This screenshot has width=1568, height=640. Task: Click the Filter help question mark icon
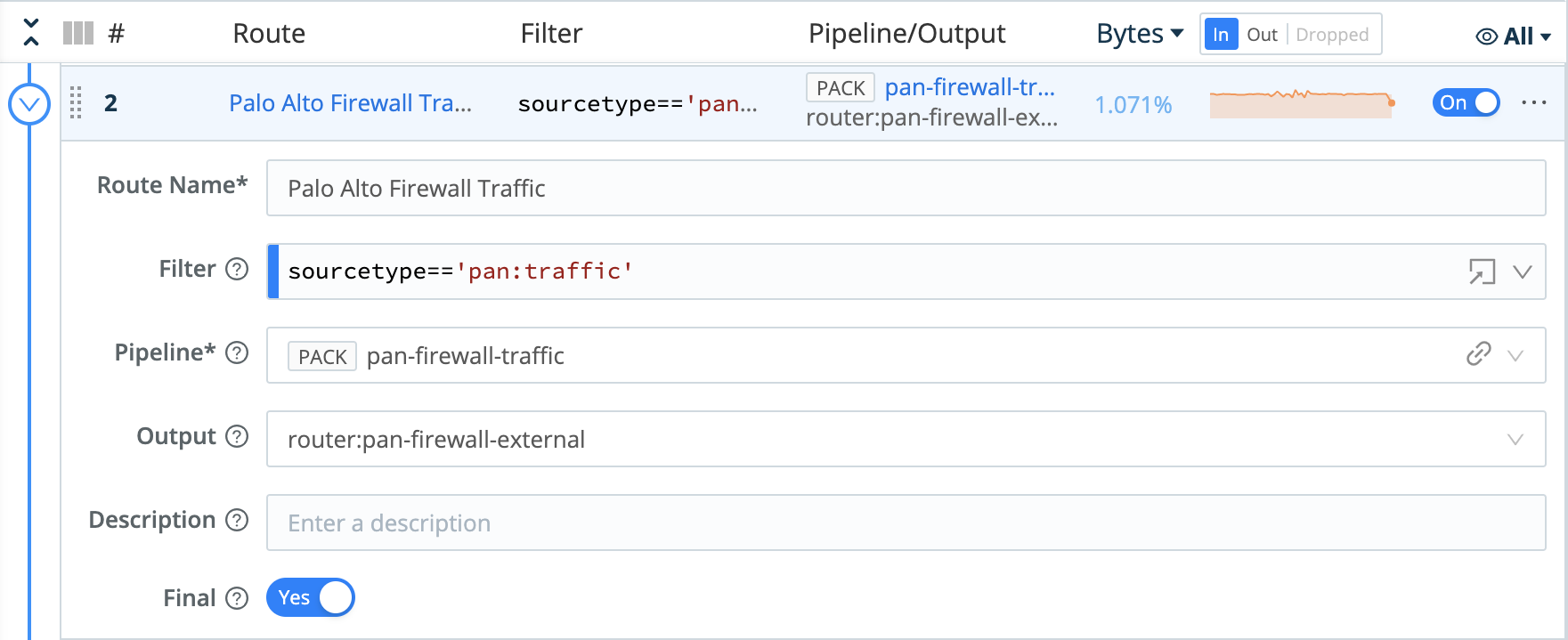coord(237,269)
